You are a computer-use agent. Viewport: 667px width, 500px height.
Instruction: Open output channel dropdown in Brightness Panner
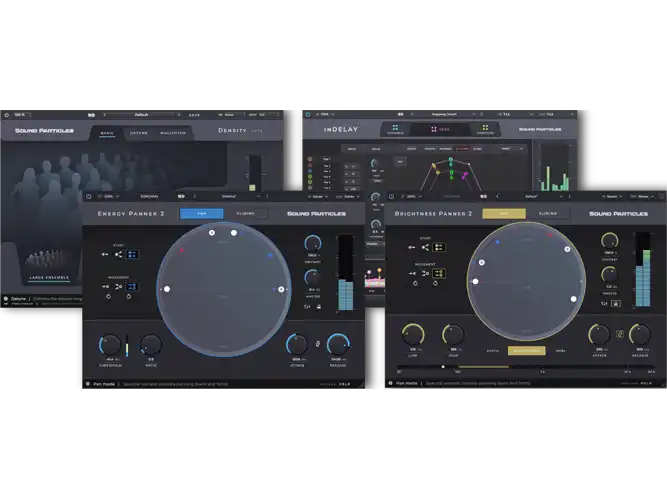(x=642, y=197)
